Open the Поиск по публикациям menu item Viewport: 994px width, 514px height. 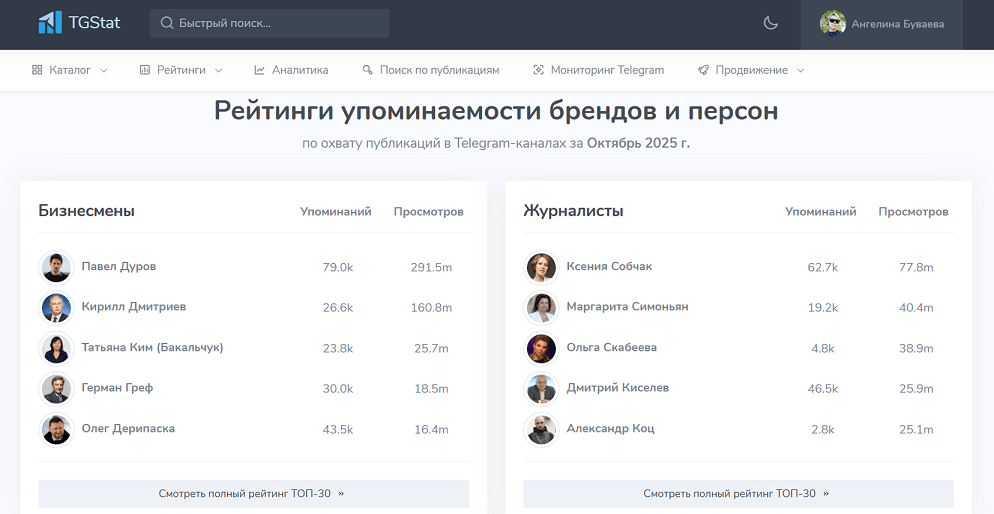click(439, 70)
